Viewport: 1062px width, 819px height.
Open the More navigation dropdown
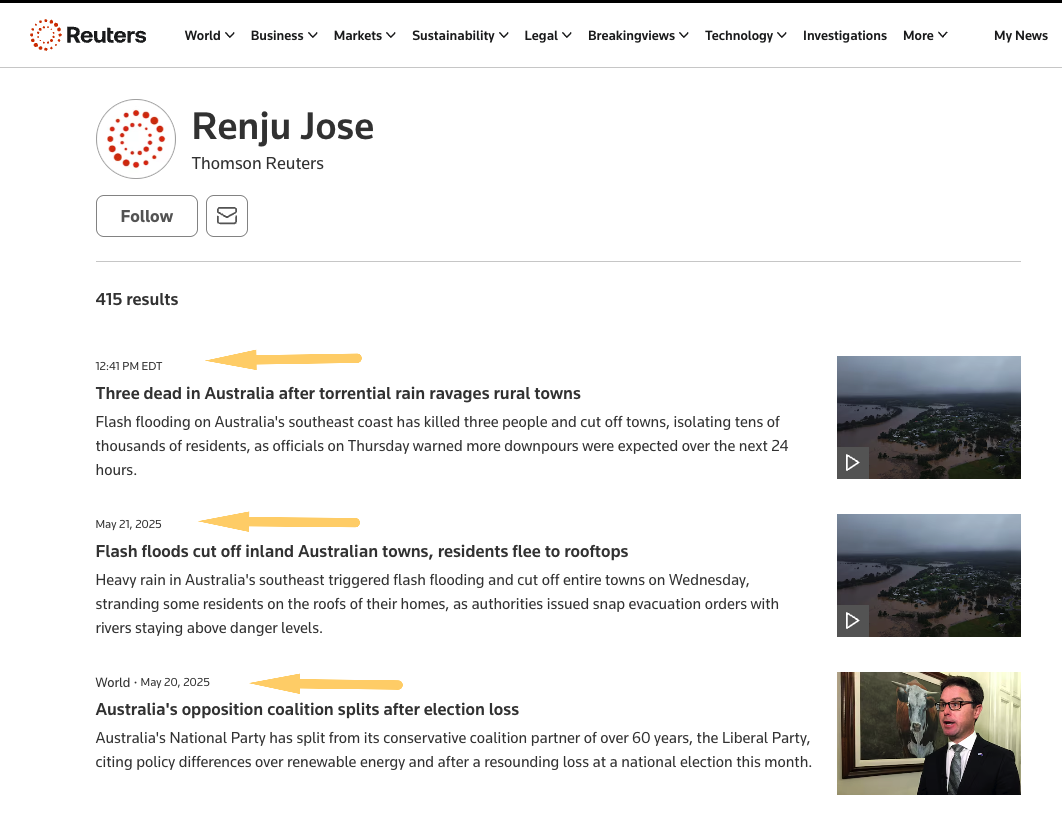(x=924, y=35)
